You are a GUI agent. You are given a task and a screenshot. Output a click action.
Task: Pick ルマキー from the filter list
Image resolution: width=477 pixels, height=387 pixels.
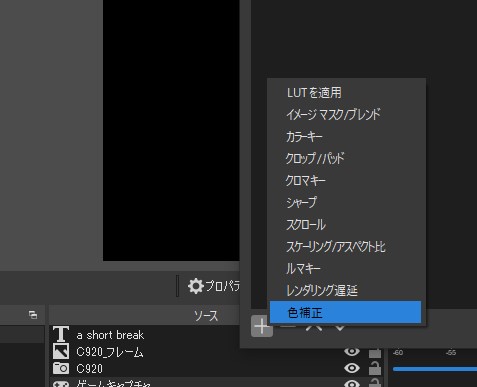click(x=346, y=268)
